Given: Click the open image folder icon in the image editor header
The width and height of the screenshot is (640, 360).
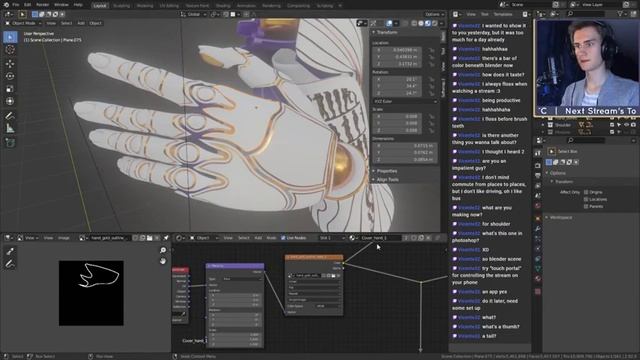Looking at the screenshot, I should 150,238.
